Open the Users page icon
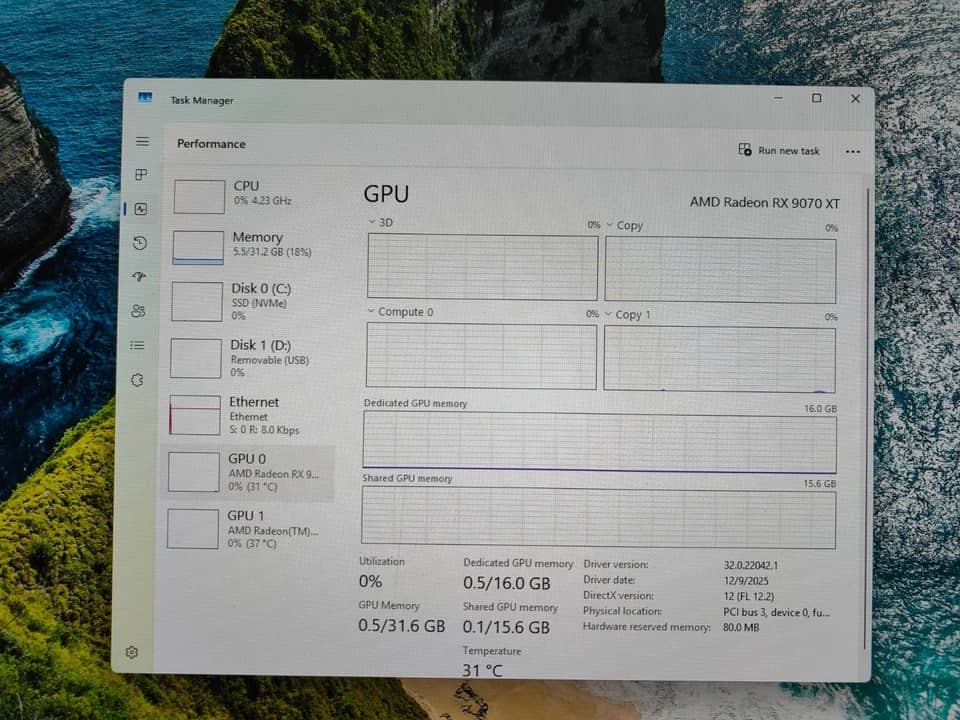The image size is (960, 720). point(138,311)
